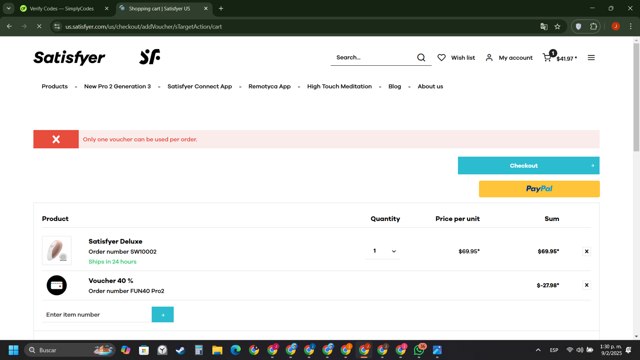Image resolution: width=640 pixels, height=360 pixels.
Task: Click the Enter item number field
Action: point(97,314)
